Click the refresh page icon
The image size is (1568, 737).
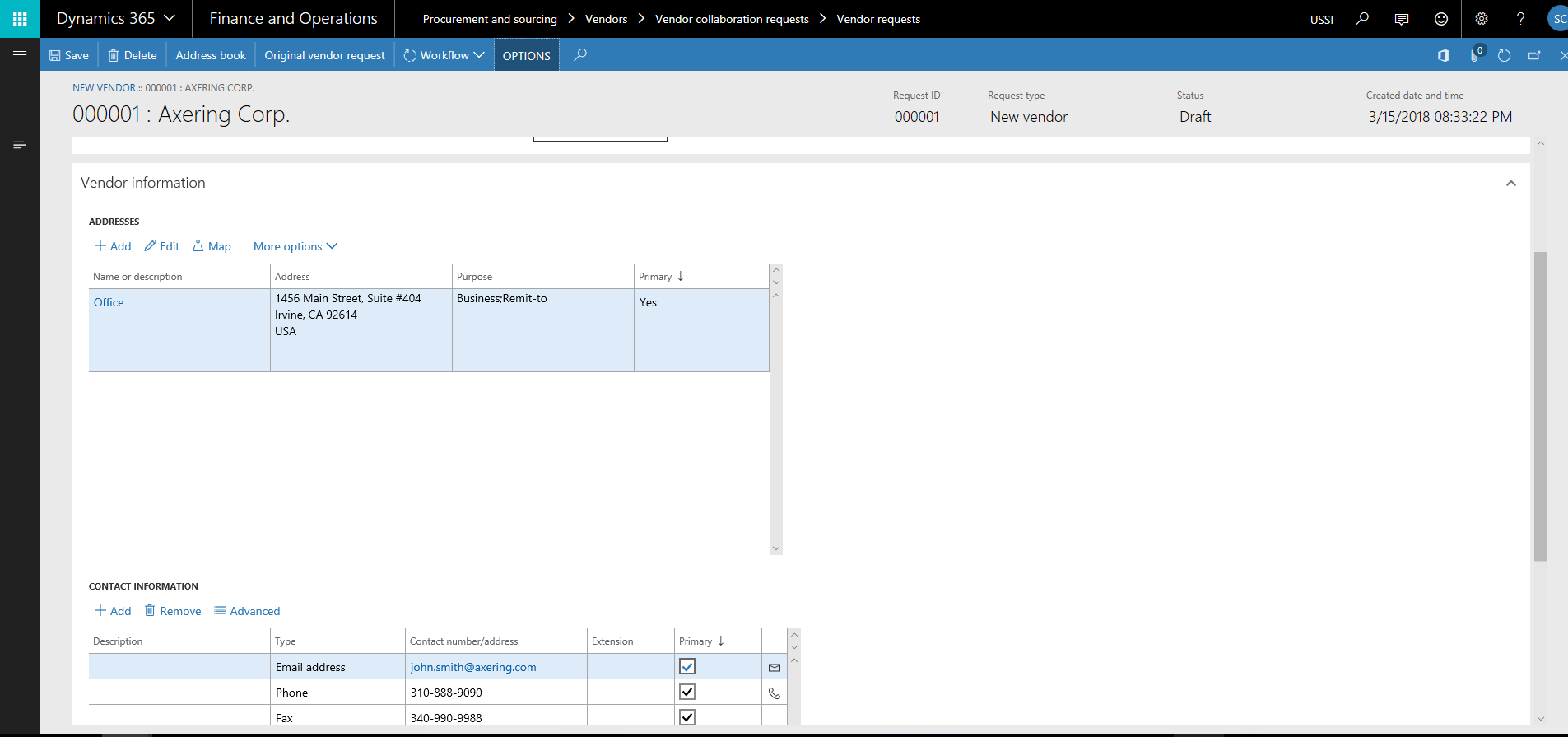pyautogui.click(x=1504, y=55)
